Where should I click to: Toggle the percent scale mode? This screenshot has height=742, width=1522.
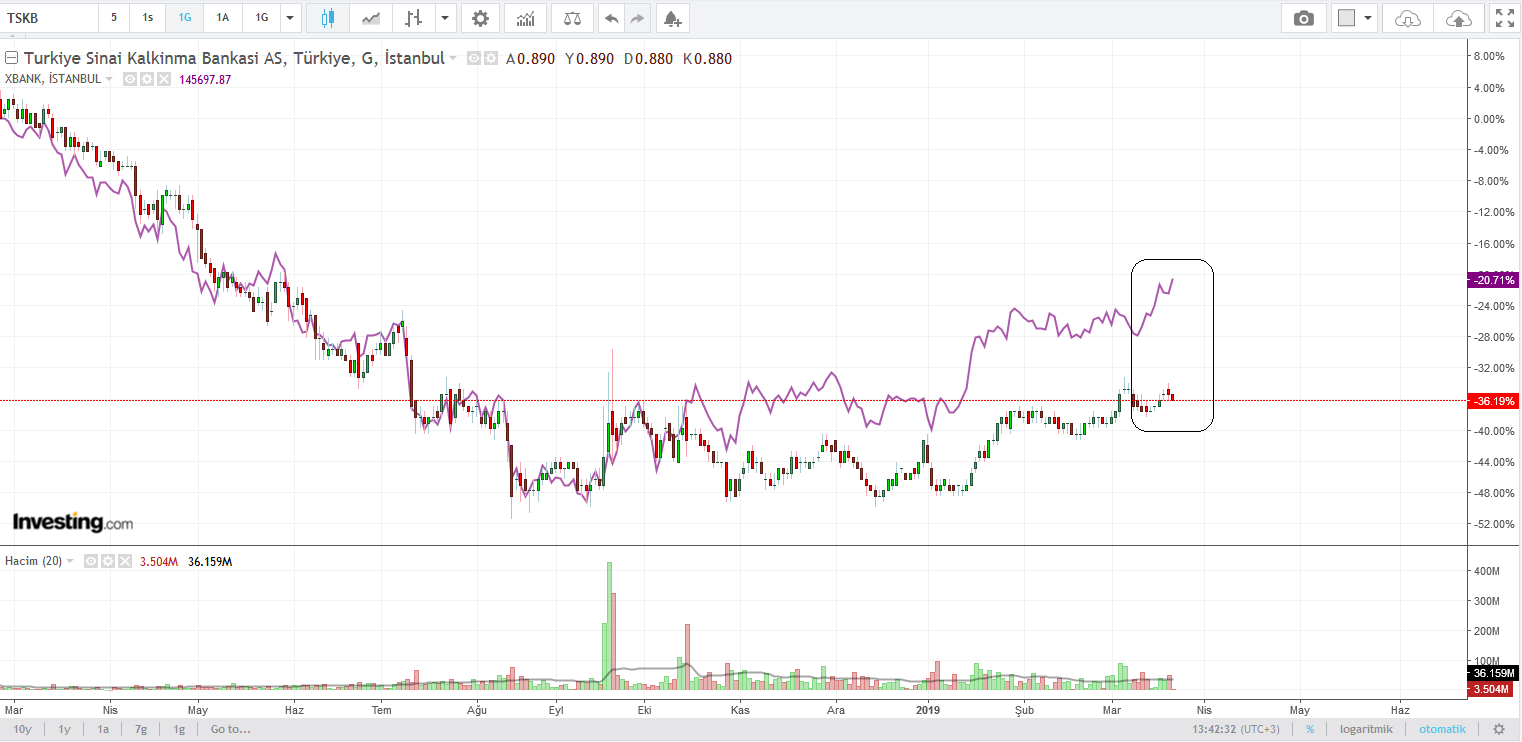pos(1310,729)
